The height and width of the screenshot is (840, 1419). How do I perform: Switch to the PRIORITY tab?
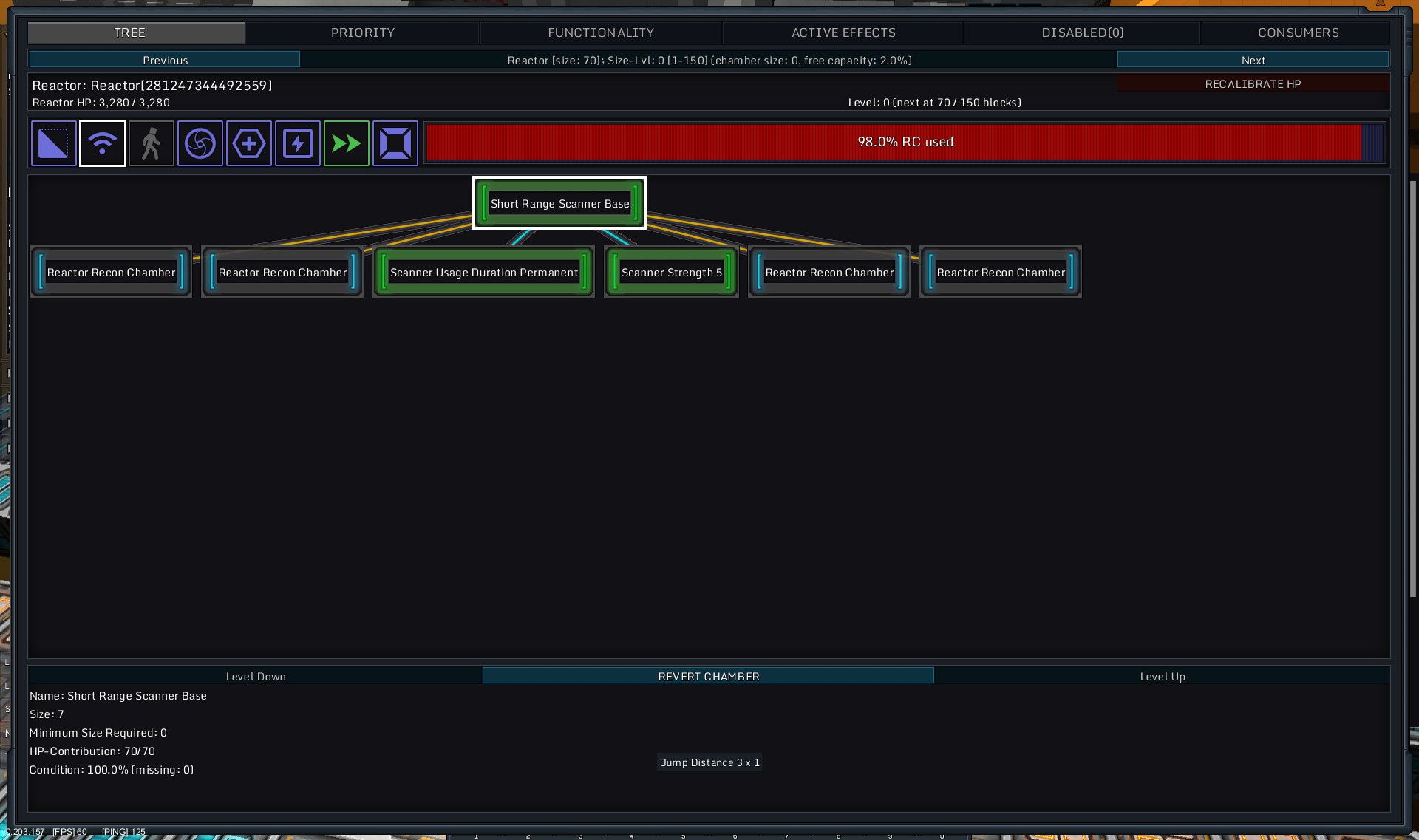[362, 33]
